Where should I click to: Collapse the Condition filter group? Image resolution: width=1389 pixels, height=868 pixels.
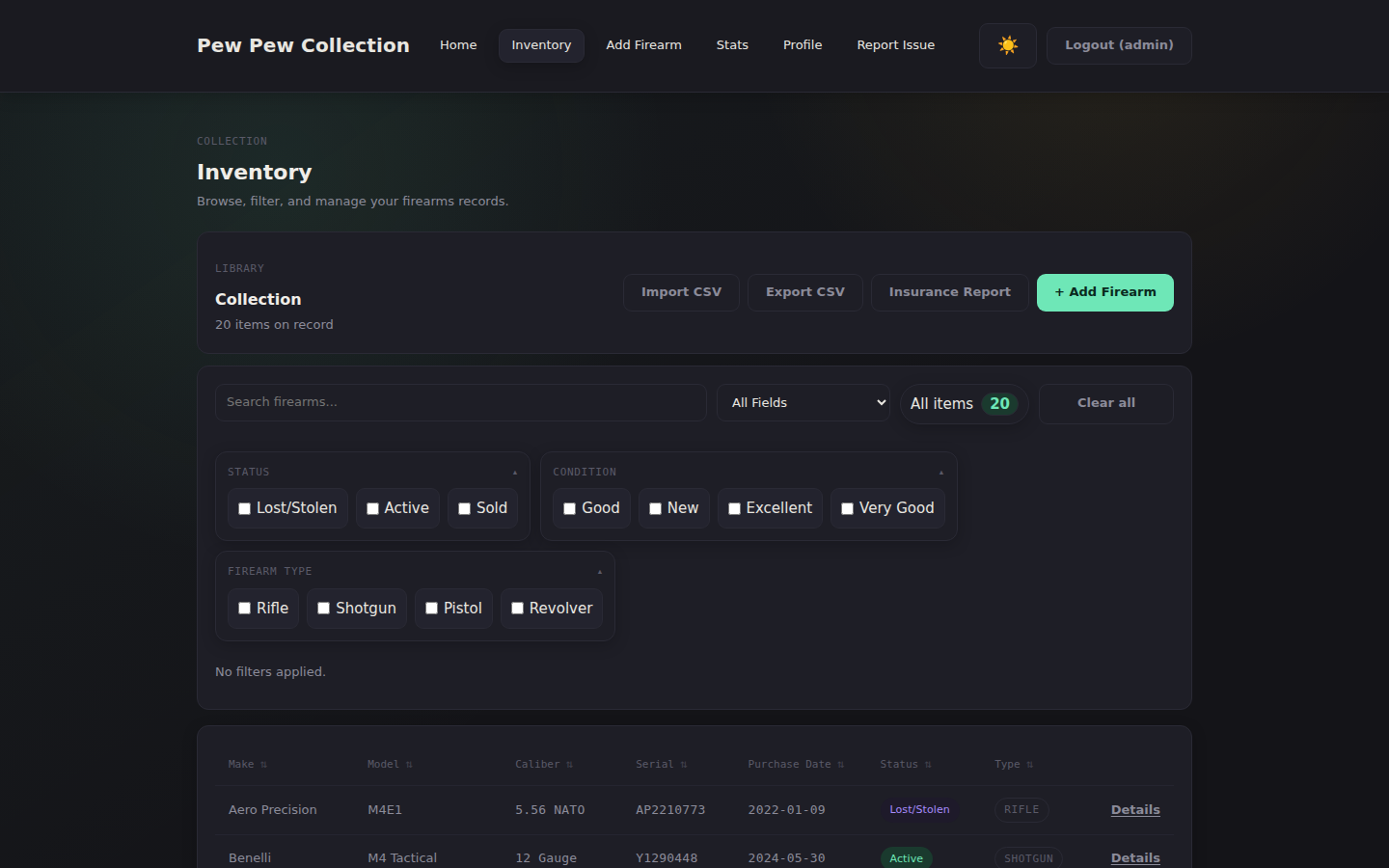coord(941,473)
